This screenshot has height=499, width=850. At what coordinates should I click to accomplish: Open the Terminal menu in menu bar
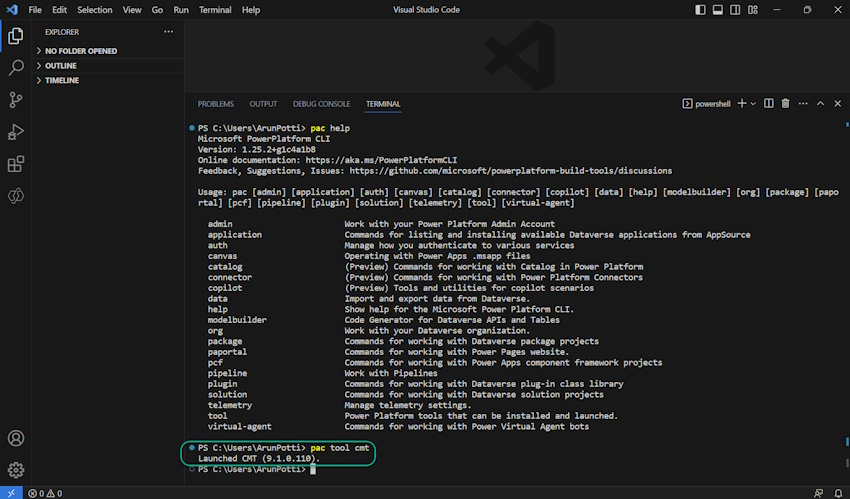[215, 10]
